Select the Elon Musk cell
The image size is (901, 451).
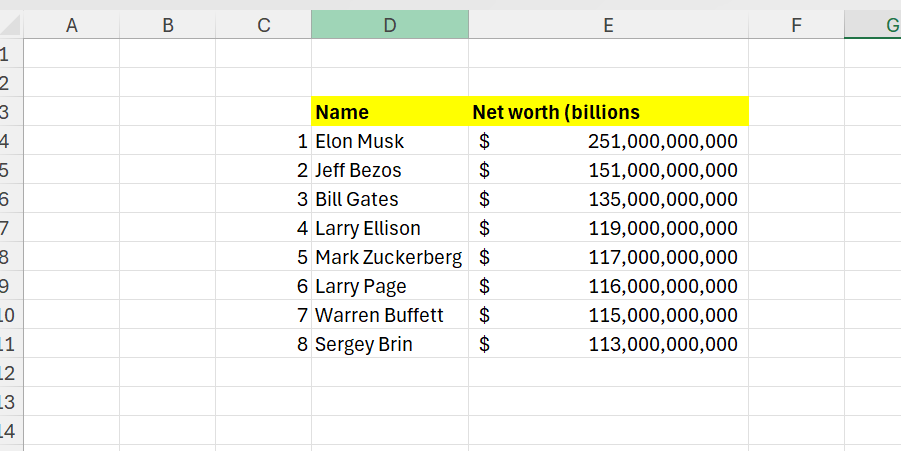coord(389,141)
